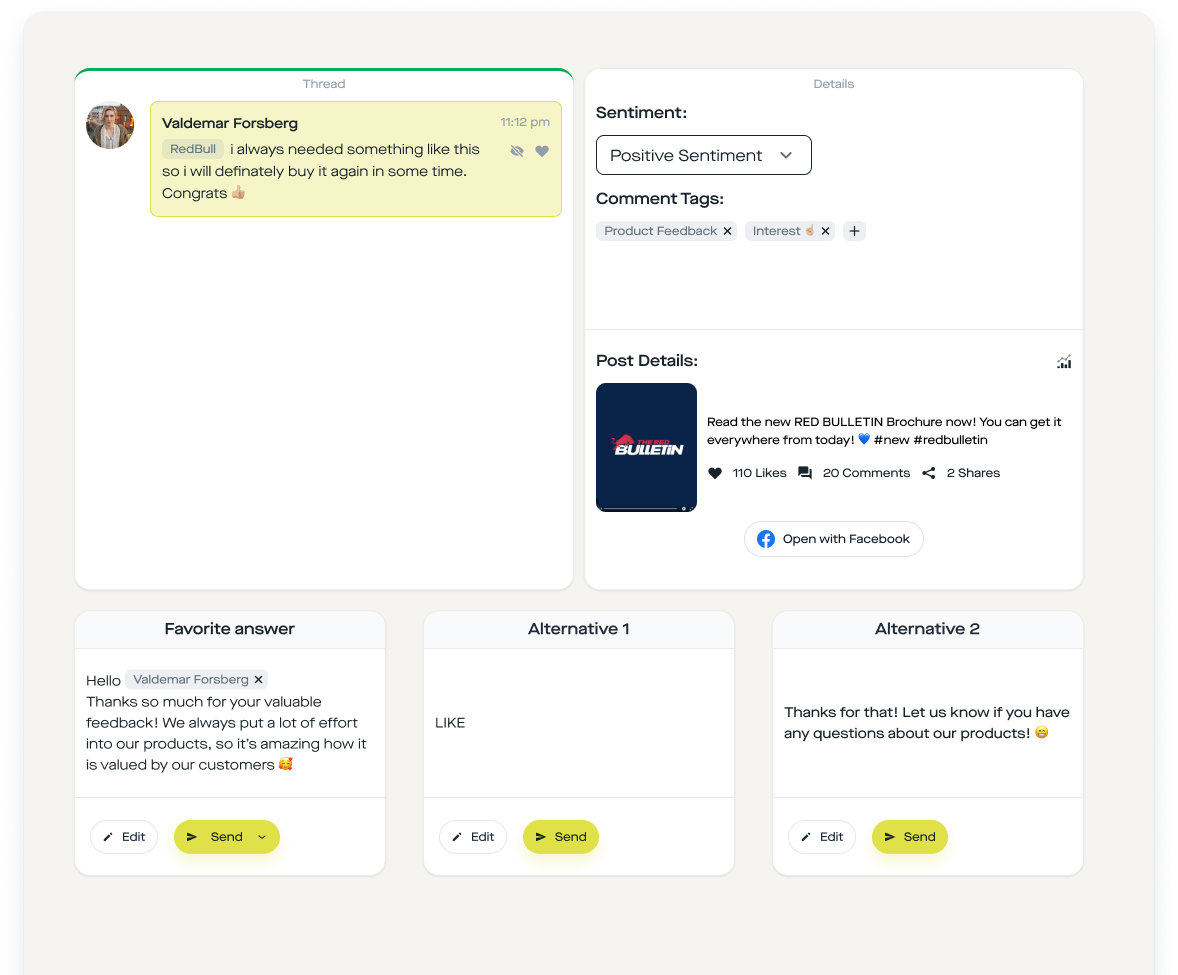Like Valdemar's comment using the heart toggle

point(542,150)
